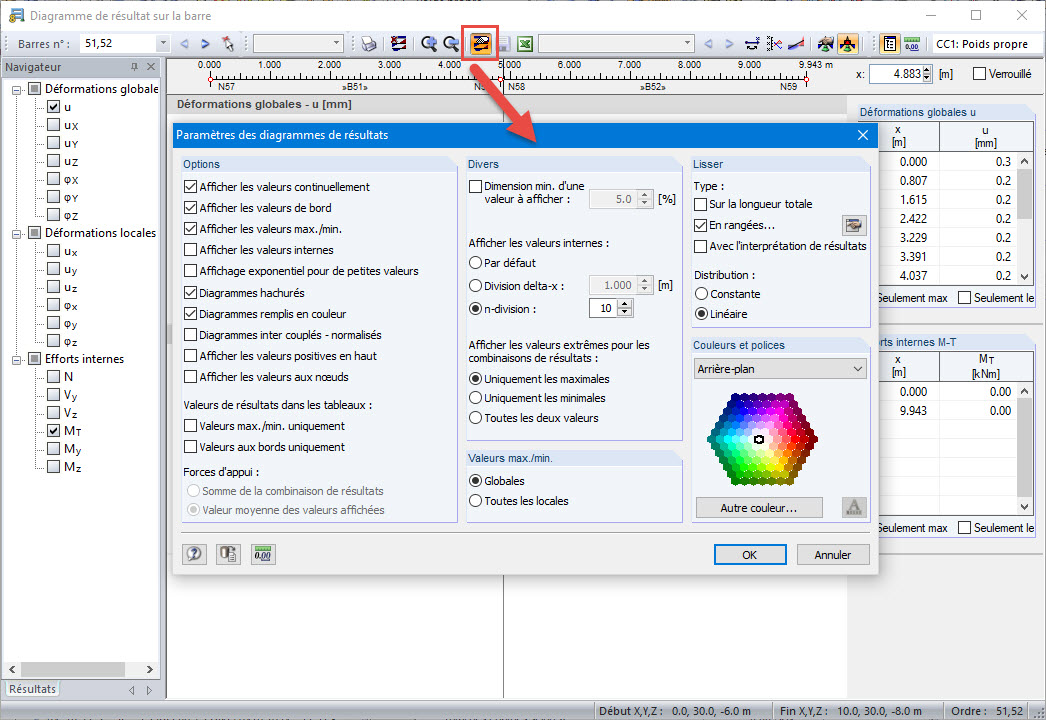Click the toolbar icon right of the grayed navigation arrows
The width and height of the screenshot is (1046, 720).
pos(752,44)
